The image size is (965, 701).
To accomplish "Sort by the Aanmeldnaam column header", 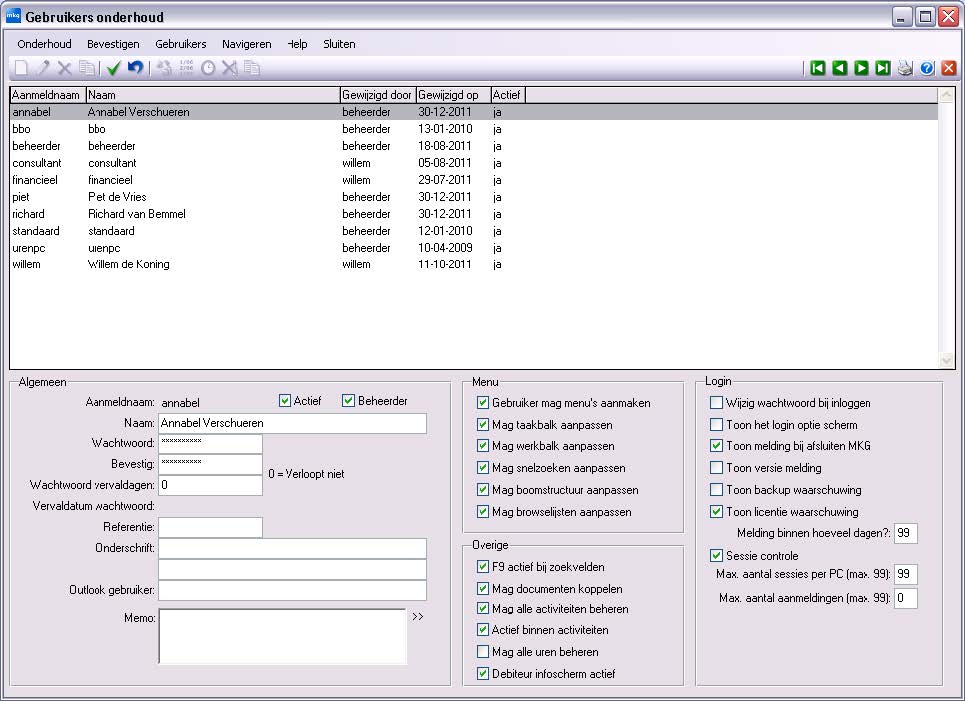I will pyautogui.click(x=47, y=95).
